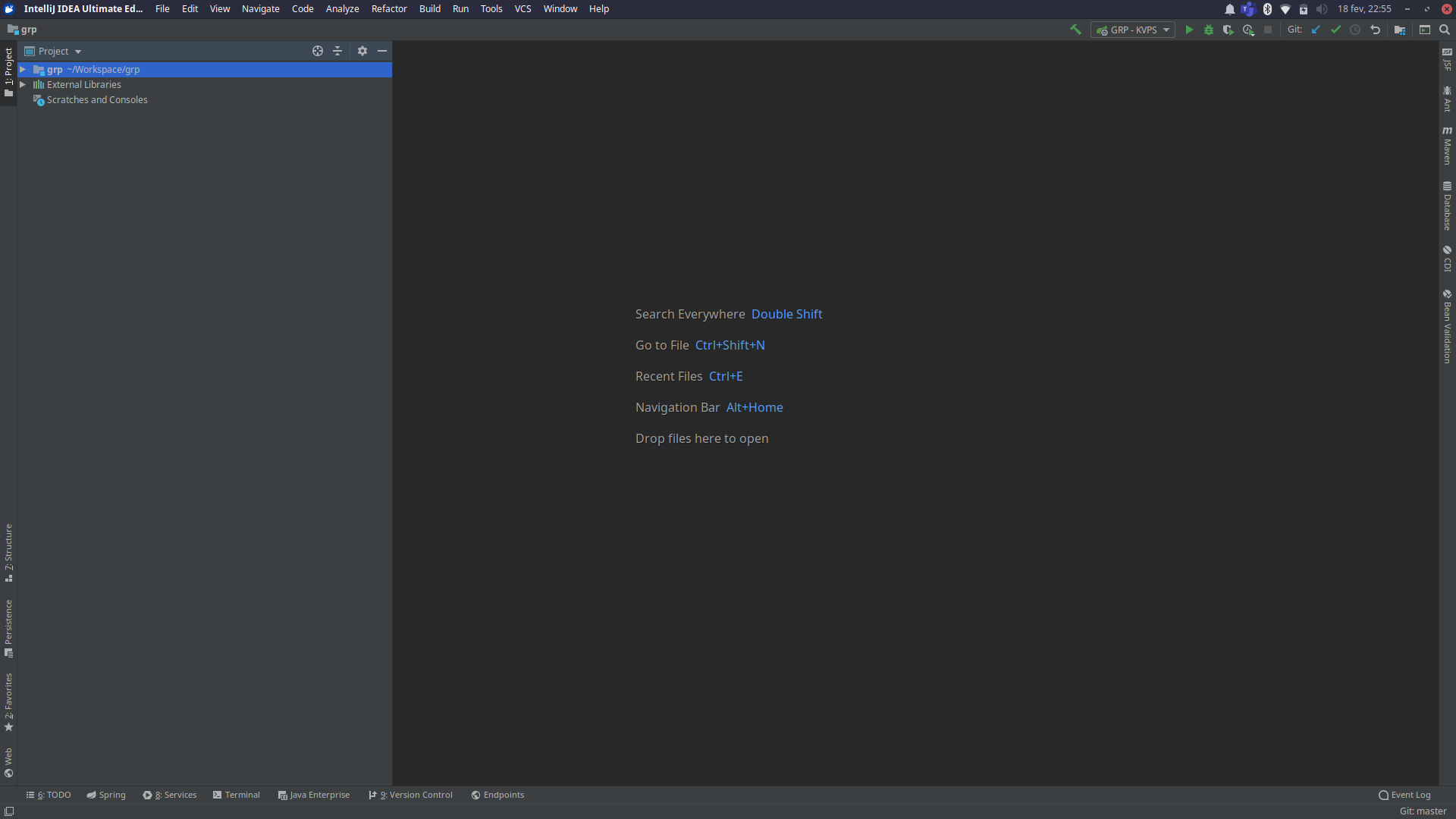
Task: Open Project Structure from the toolbar folder icon
Action: pyautogui.click(x=1400, y=30)
